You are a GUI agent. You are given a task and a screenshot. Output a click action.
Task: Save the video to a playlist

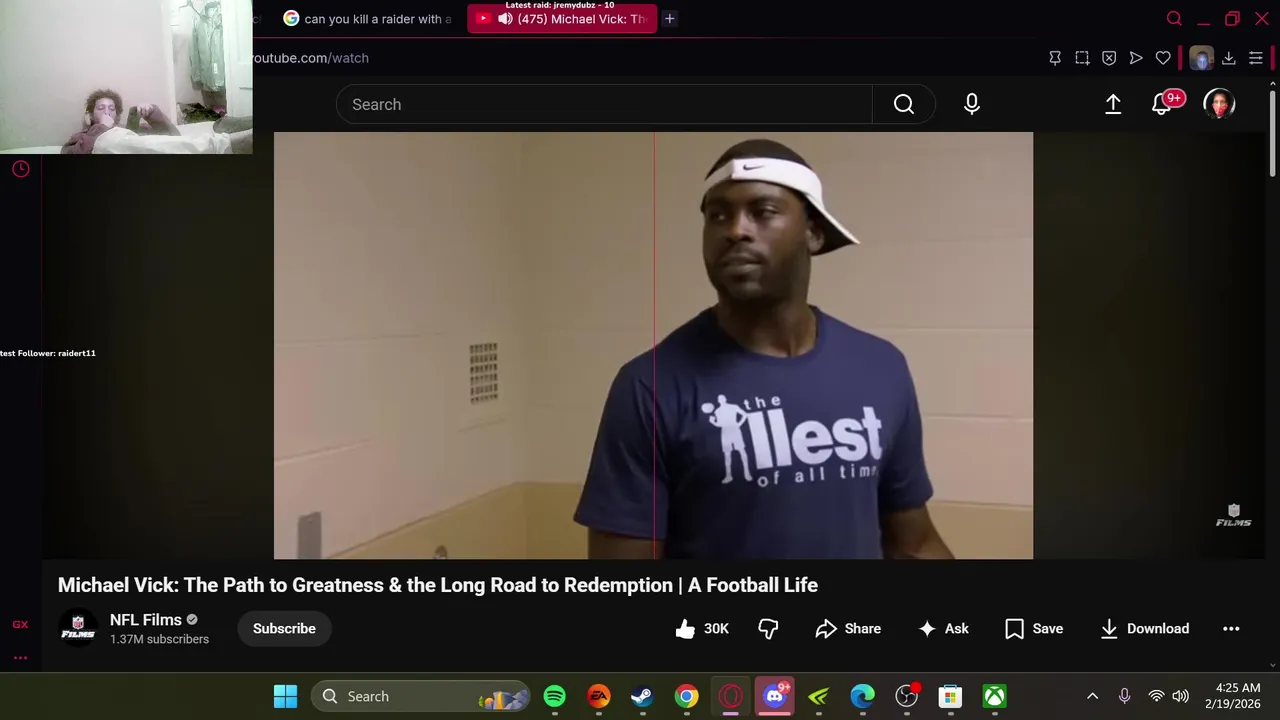pos(1034,629)
